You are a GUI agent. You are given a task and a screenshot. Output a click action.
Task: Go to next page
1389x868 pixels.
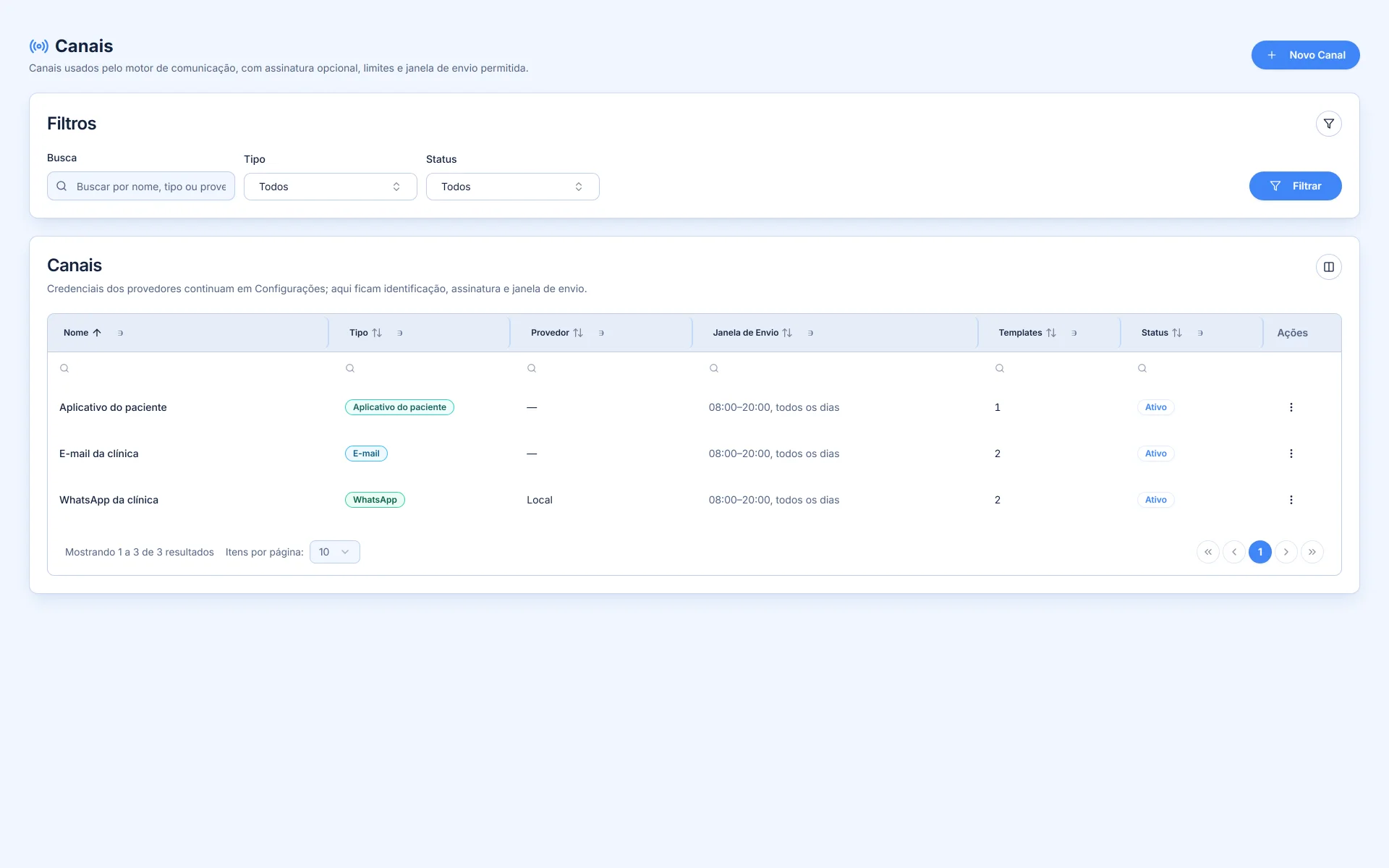click(x=1286, y=552)
